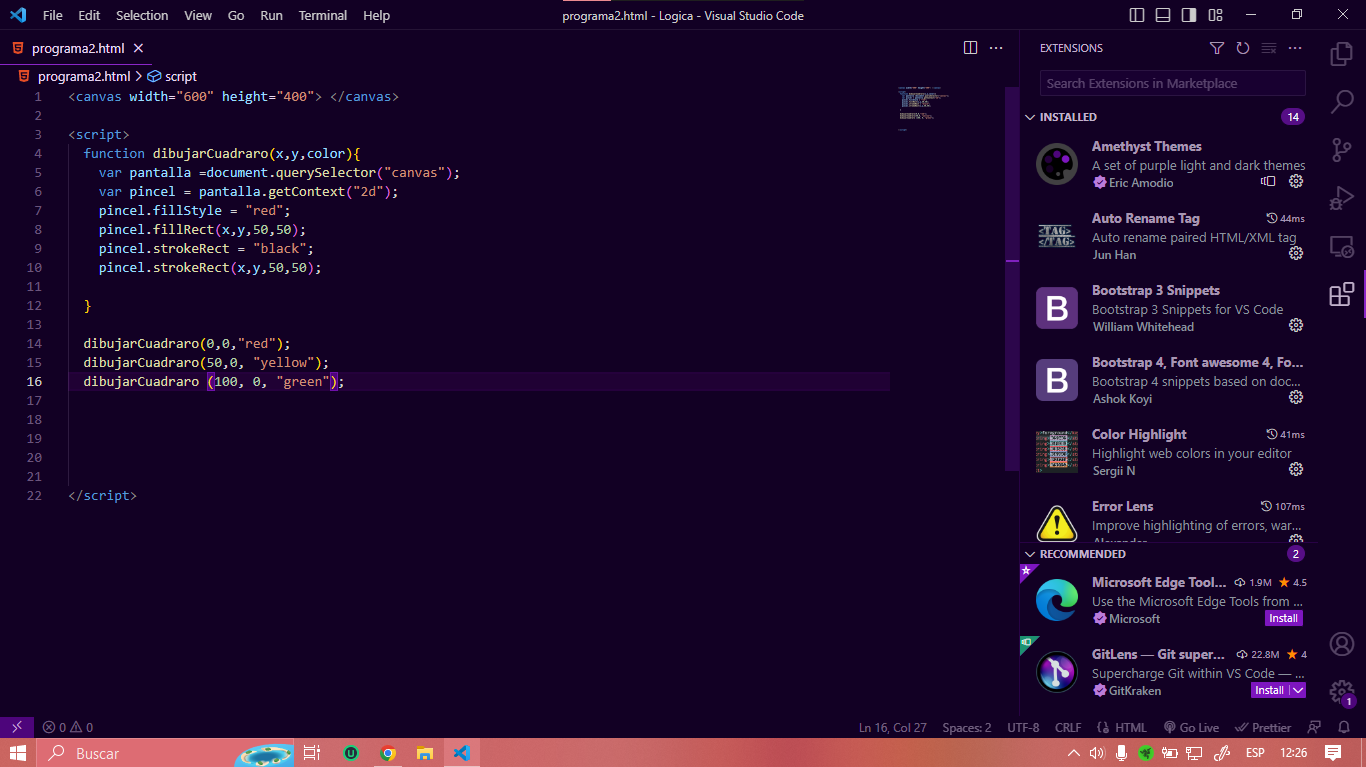
Task: Open remote window indicator in status bar
Action: click(17, 727)
